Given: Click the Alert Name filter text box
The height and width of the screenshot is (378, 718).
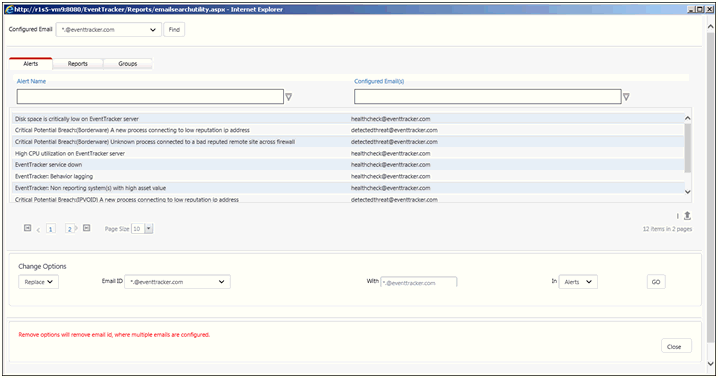Looking at the screenshot, I should pyautogui.click(x=150, y=97).
